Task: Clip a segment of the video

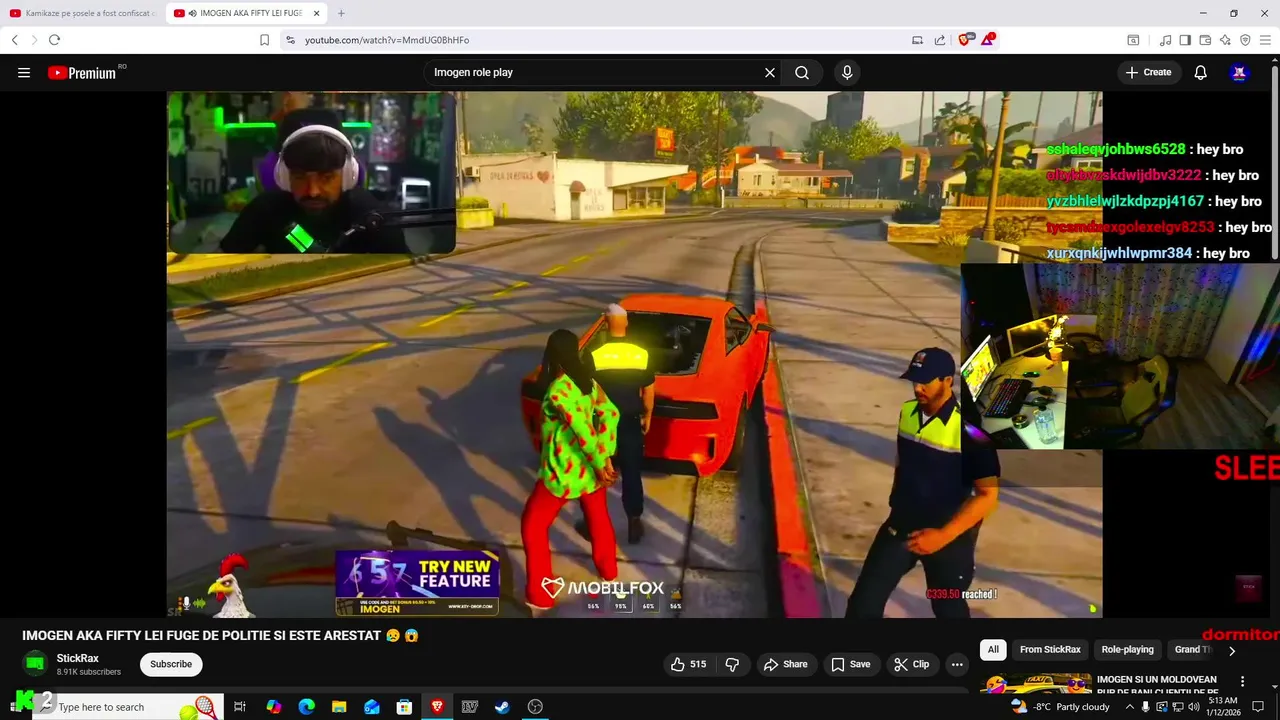Action: (911, 664)
